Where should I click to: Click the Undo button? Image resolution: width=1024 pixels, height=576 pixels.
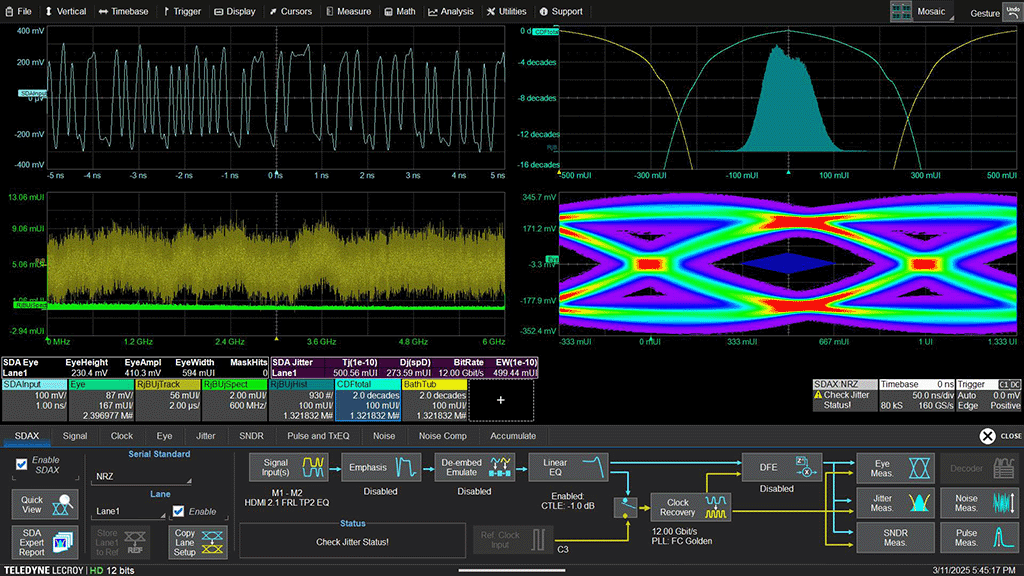click(1012, 11)
